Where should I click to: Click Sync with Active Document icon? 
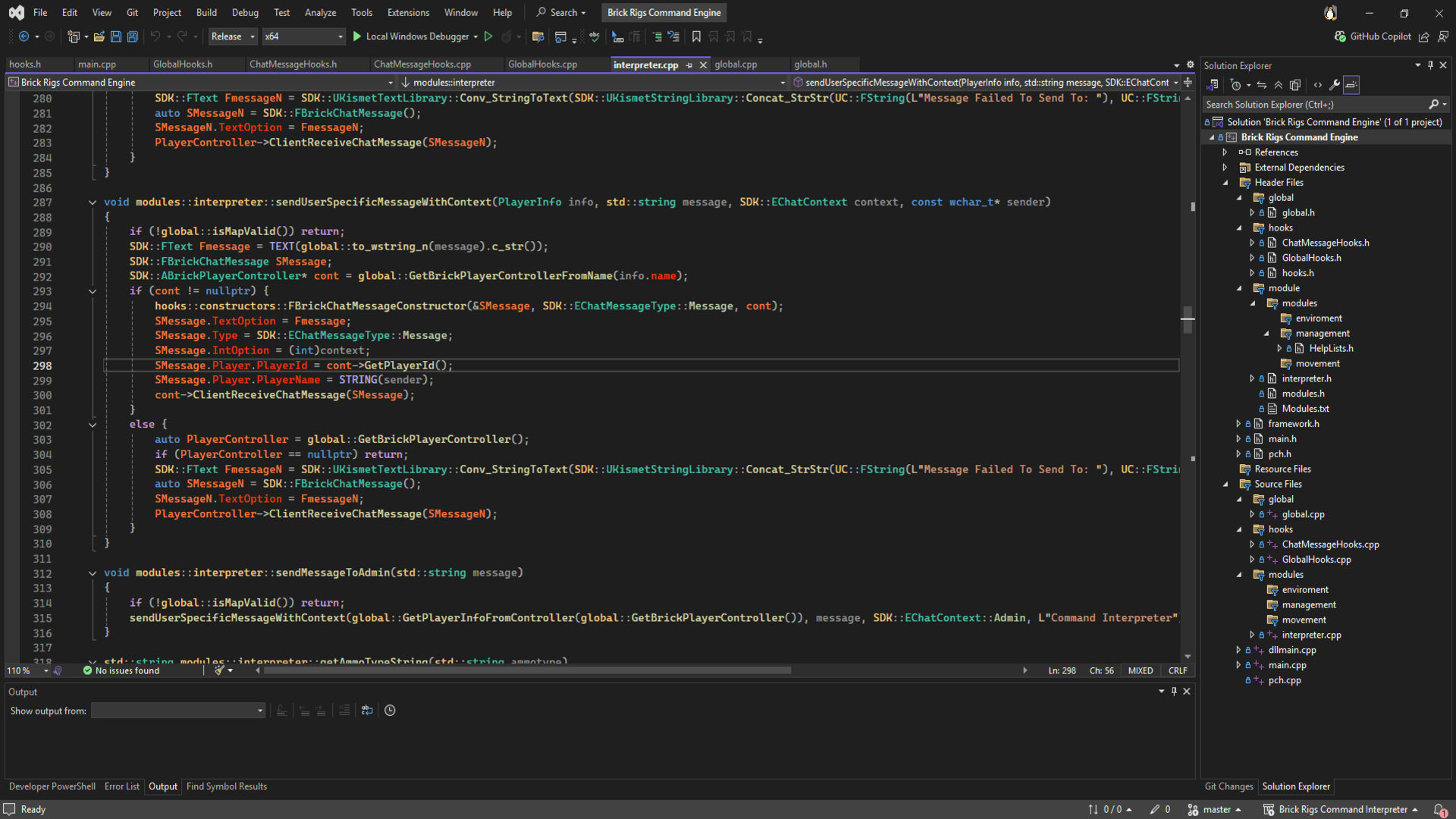(x=1262, y=85)
